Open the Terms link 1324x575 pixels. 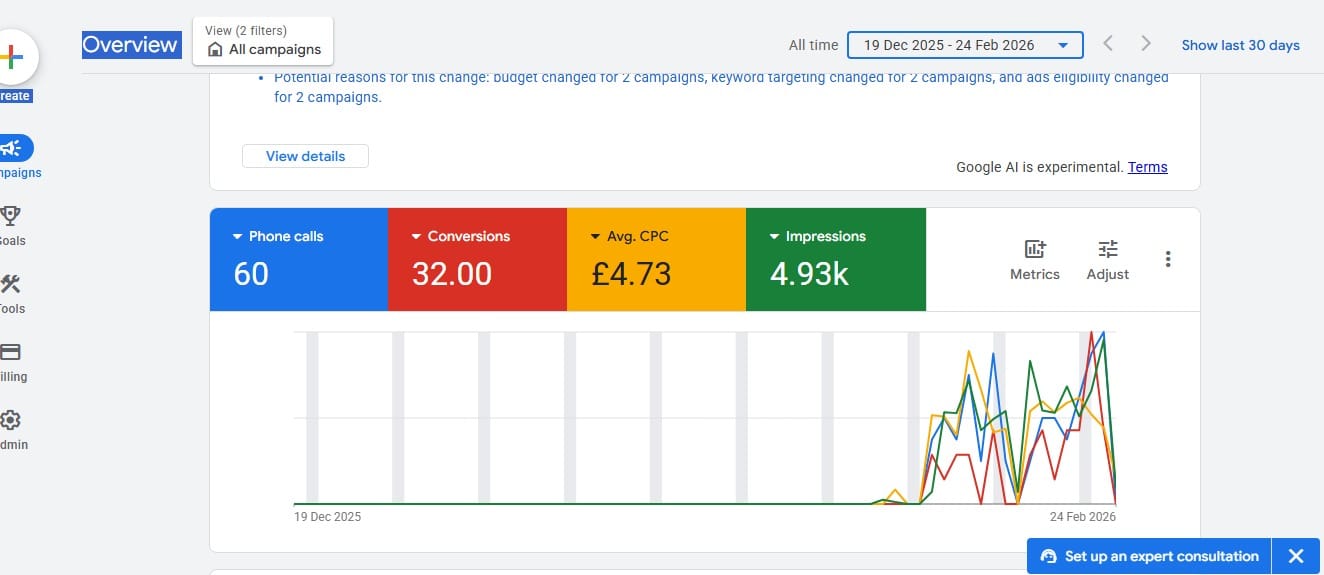click(1147, 167)
